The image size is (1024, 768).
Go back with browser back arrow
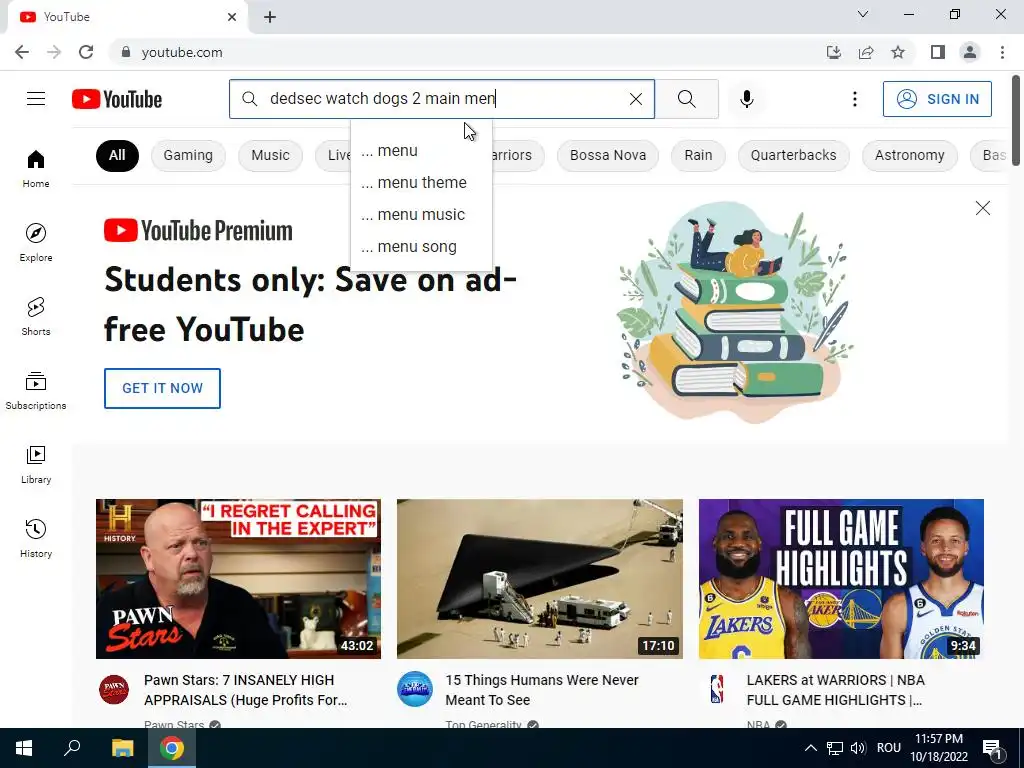(x=22, y=52)
